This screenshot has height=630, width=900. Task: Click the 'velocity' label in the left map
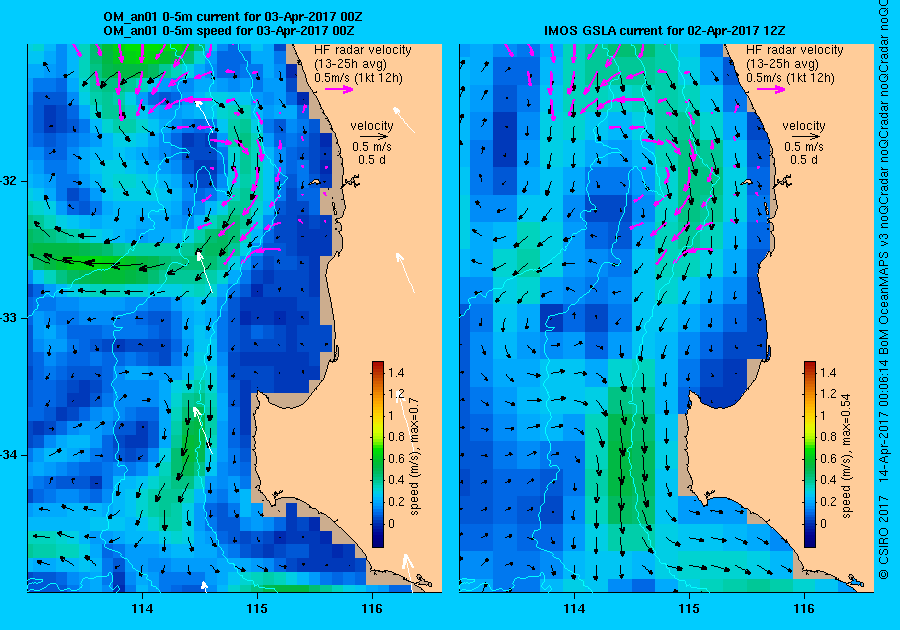point(372,126)
